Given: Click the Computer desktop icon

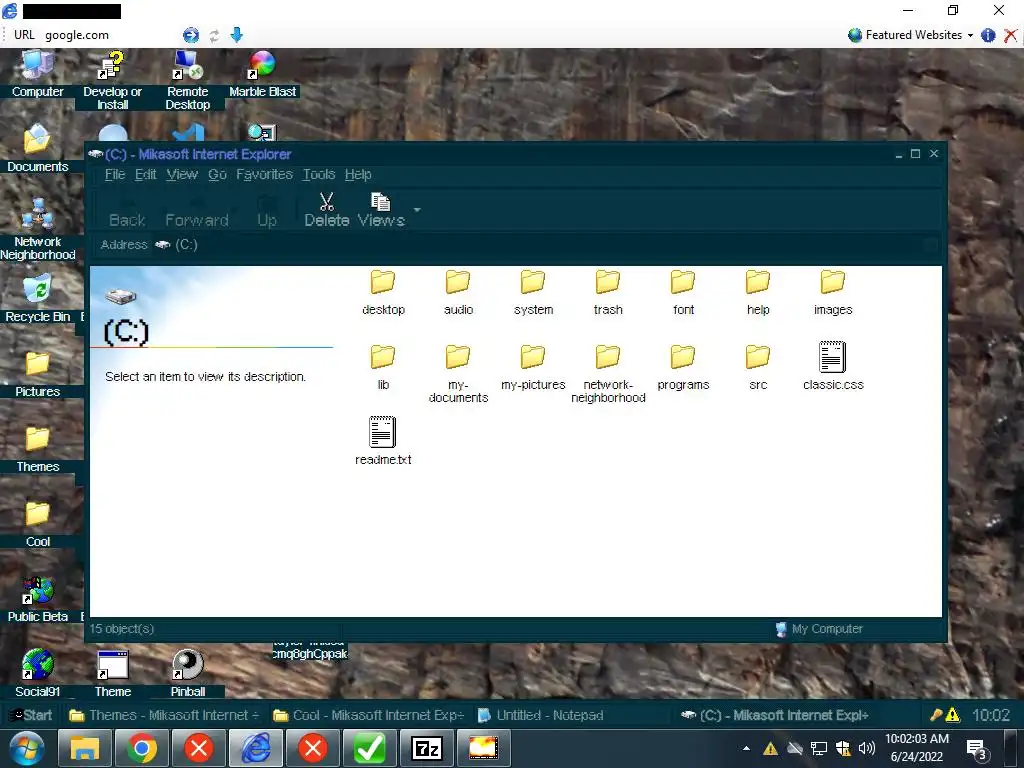Looking at the screenshot, I should tap(37, 74).
